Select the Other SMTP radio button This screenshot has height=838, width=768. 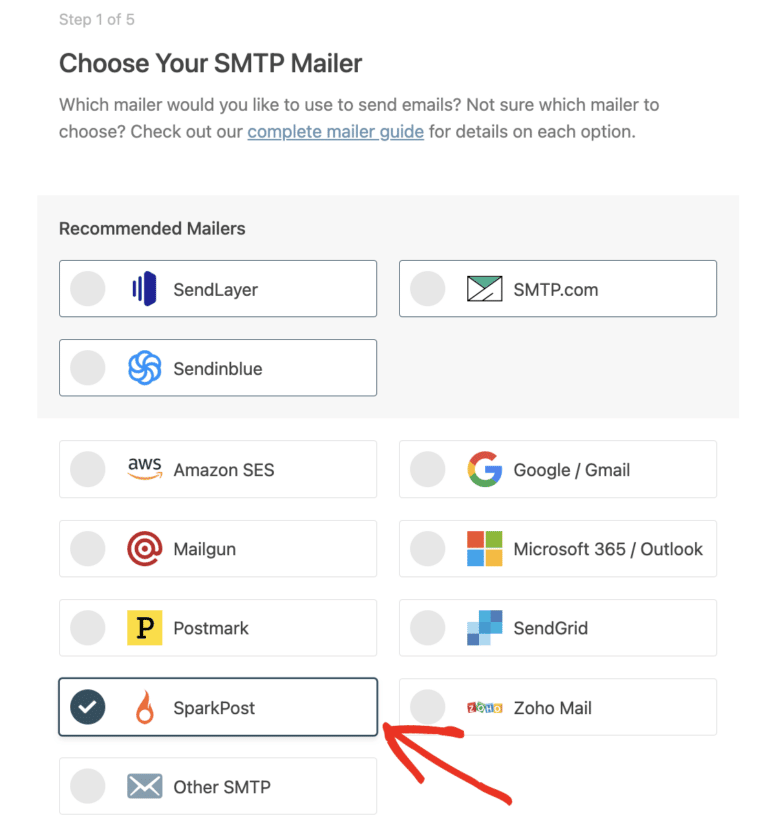point(88,787)
